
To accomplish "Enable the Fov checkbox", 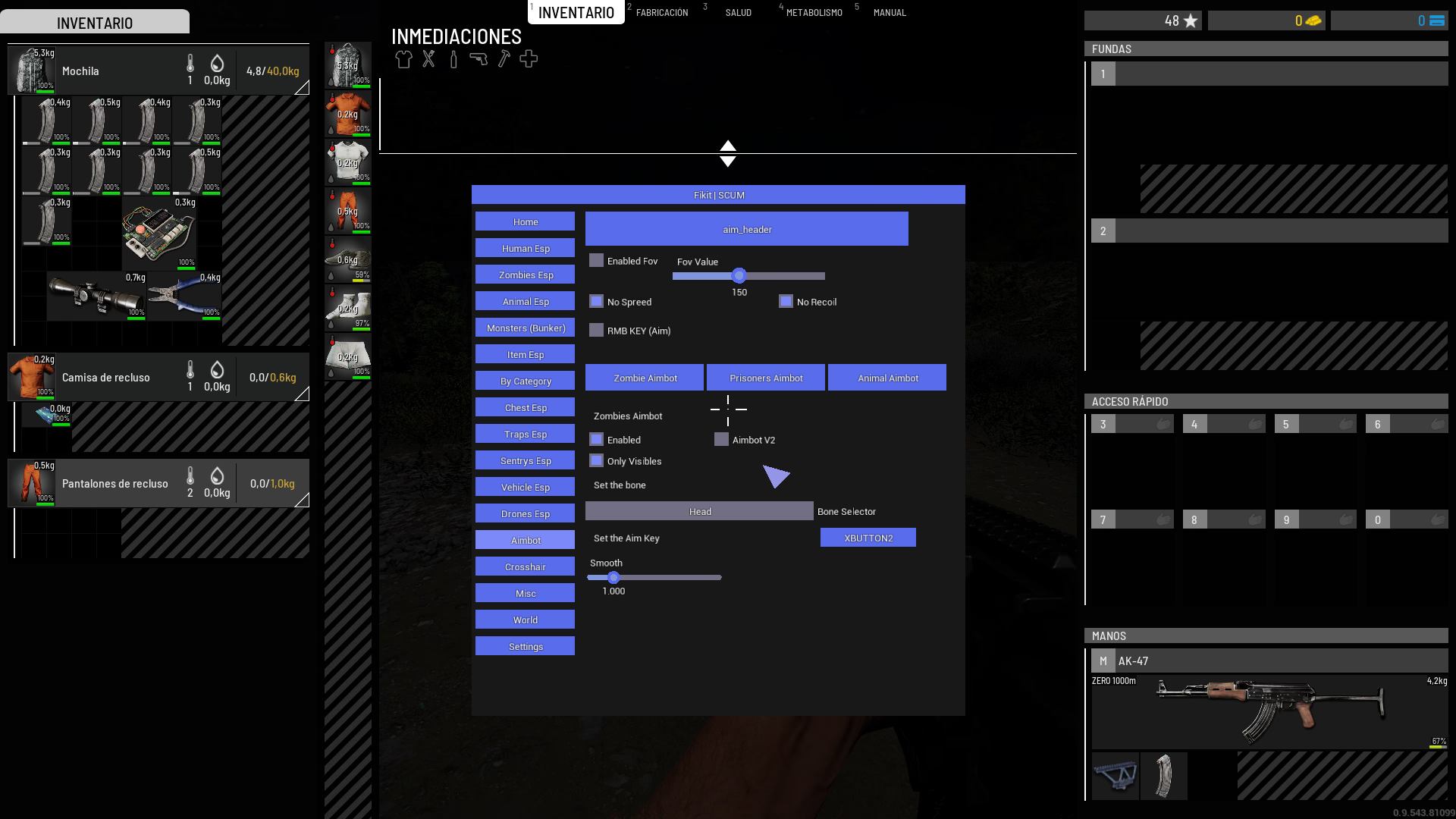I will coord(597,261).
